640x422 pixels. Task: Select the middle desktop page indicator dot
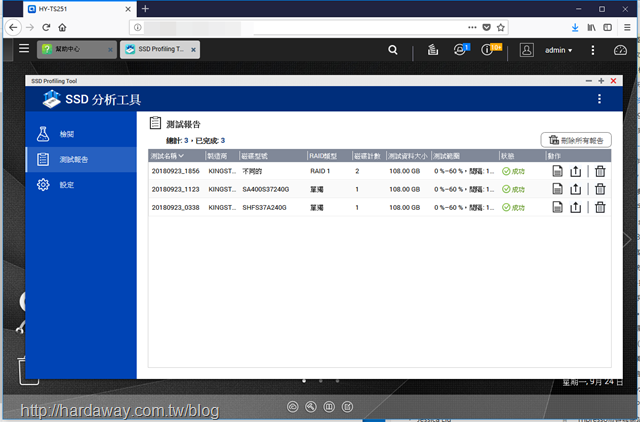tap(320, 381)
